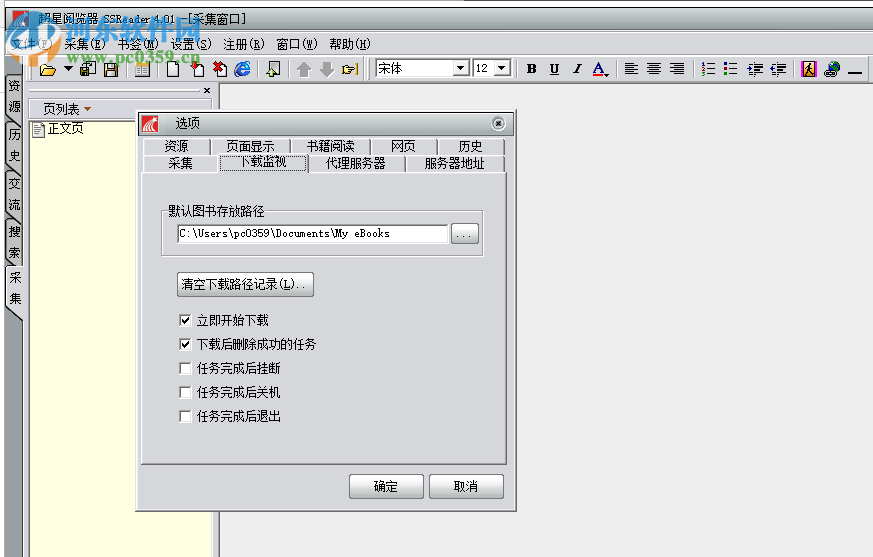Open the 窗口(W) menu
Screen dimensions: 873x557
click(x=297, y=44)
